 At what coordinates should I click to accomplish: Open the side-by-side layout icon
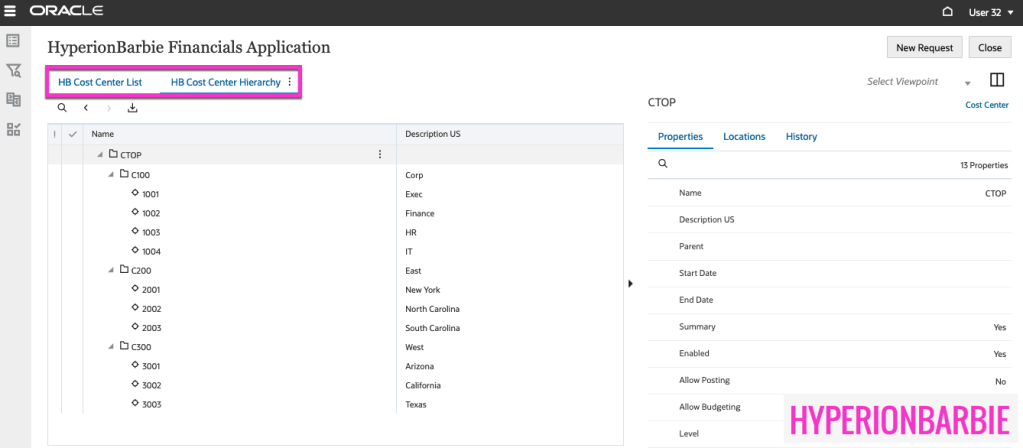pos(996,81)
